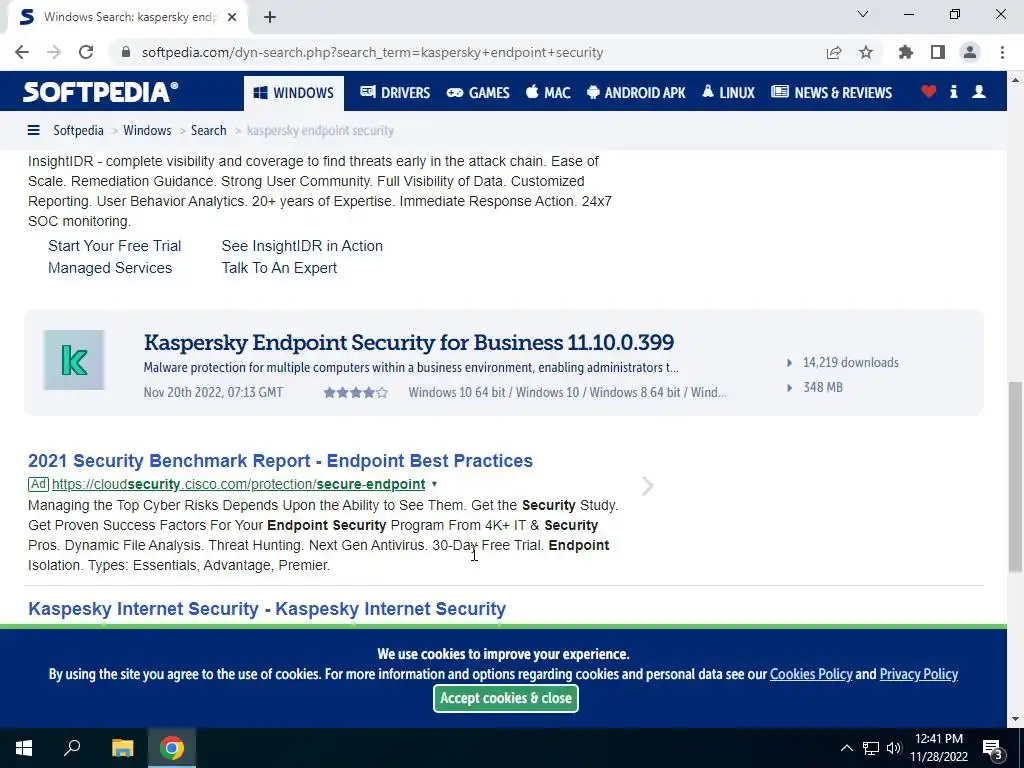Bookmark this page with the star icon

(866, 52)
